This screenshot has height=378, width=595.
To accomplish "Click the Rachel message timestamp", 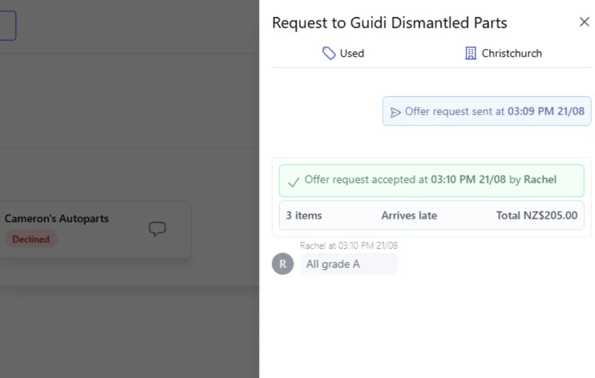I will tap(348, 246).
